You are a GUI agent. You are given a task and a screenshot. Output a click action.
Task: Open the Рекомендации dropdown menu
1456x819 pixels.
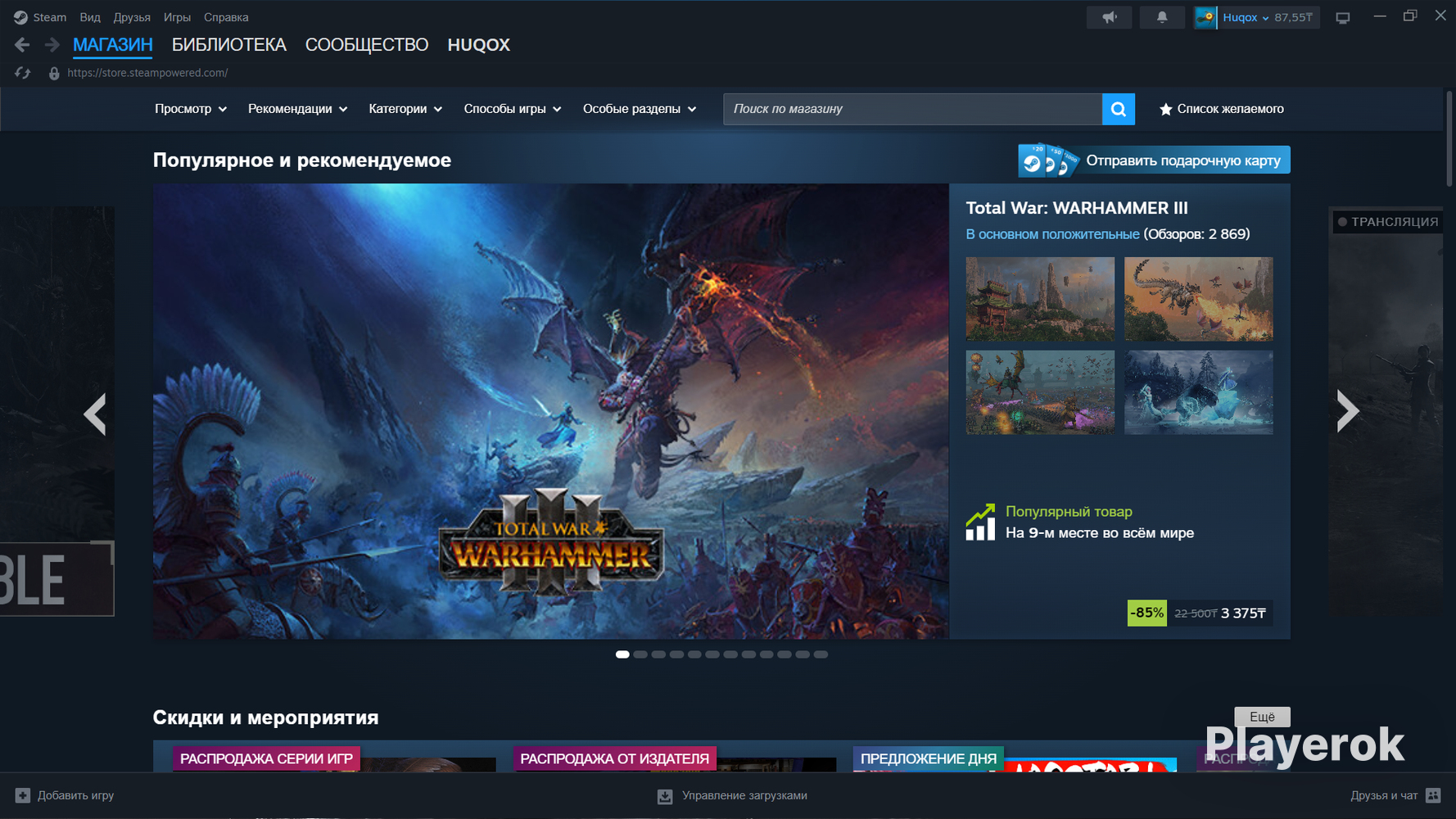[298, 109]
